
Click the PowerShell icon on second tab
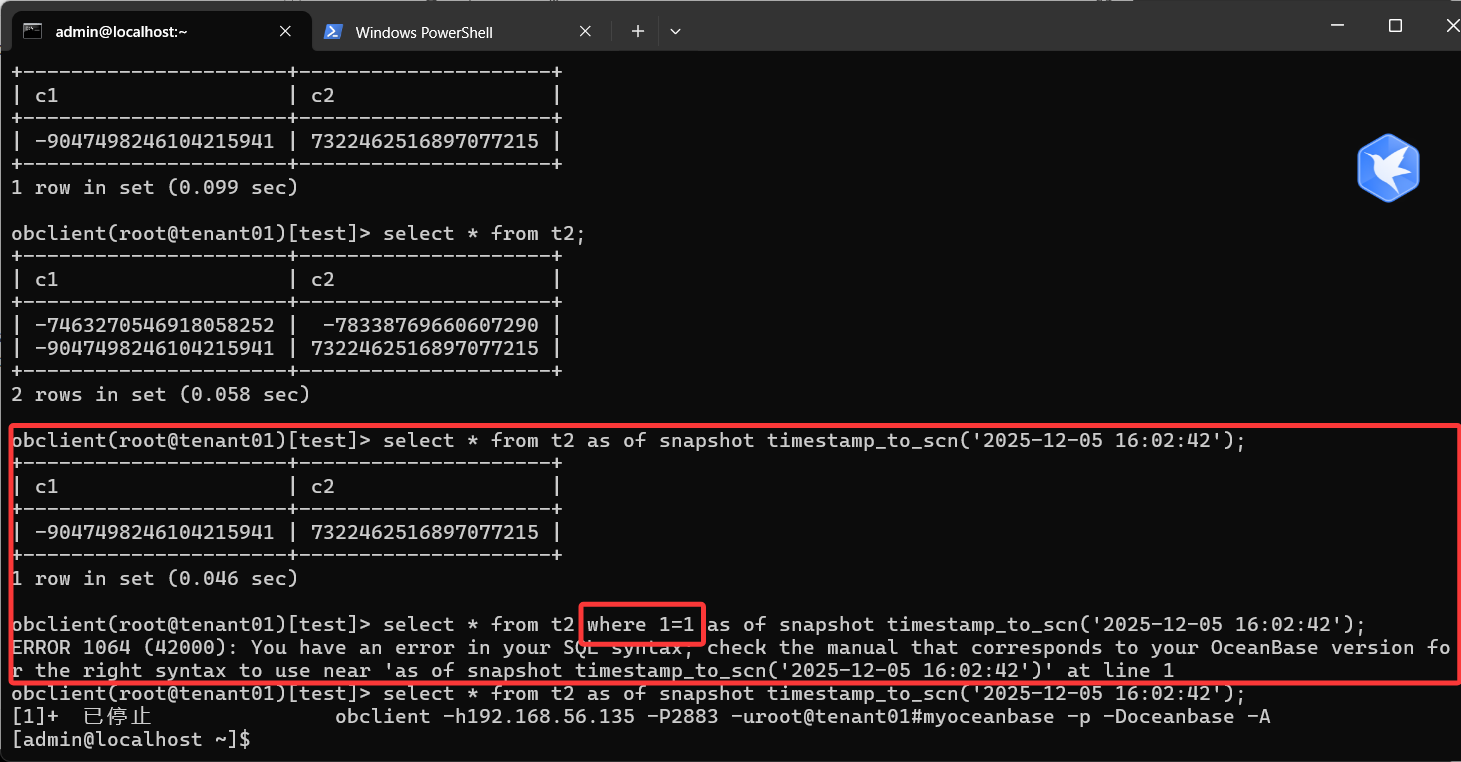[334, 32]
